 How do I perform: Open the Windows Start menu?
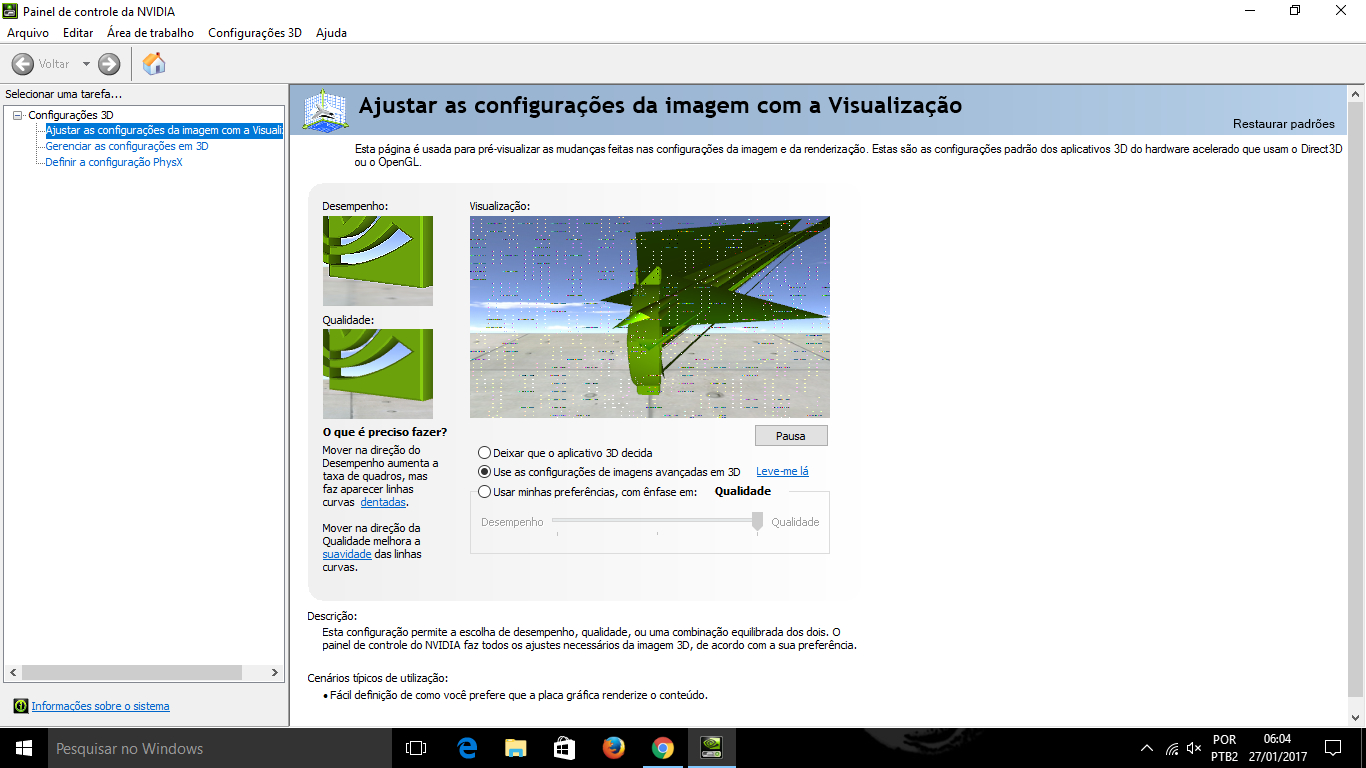[x=24, y=748]
